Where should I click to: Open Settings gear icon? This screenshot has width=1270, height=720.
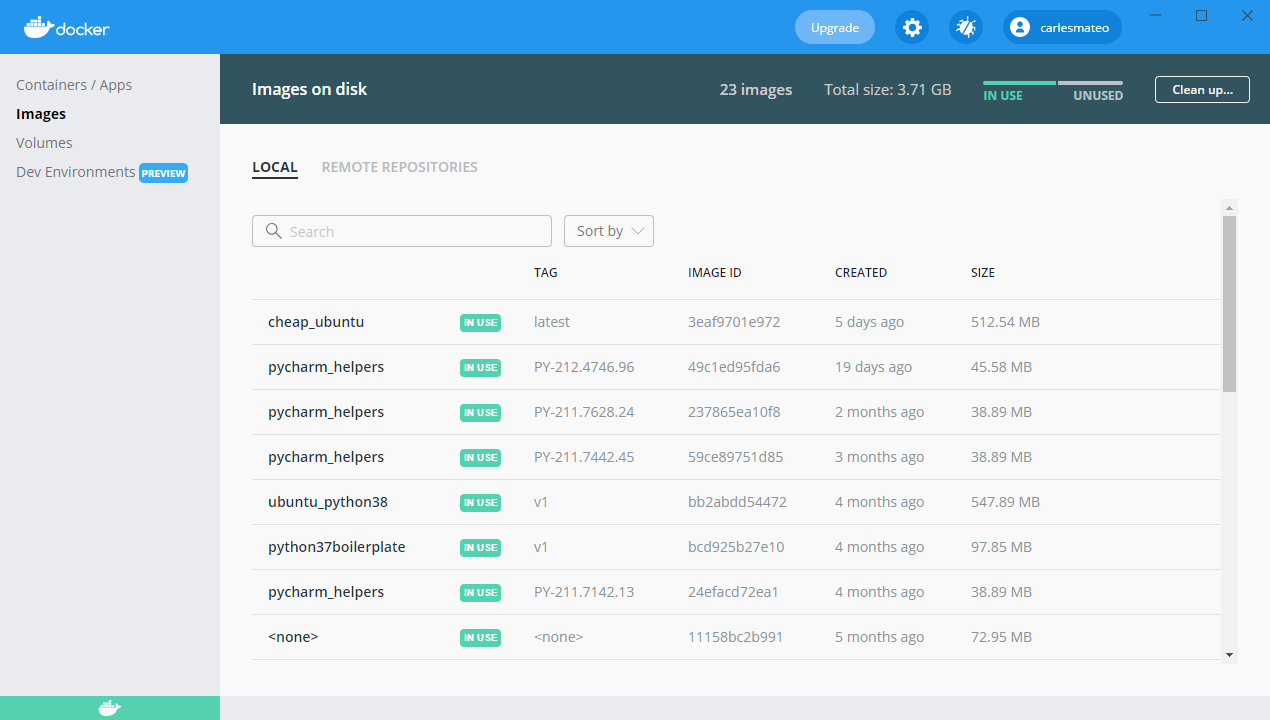point(912,27)
